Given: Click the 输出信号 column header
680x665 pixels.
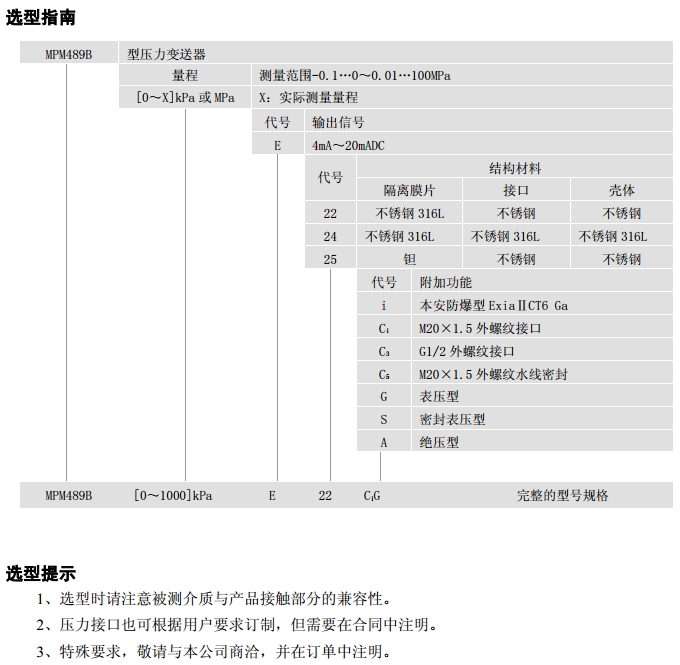Looking at the screenshot, I should tap(338, 122).
